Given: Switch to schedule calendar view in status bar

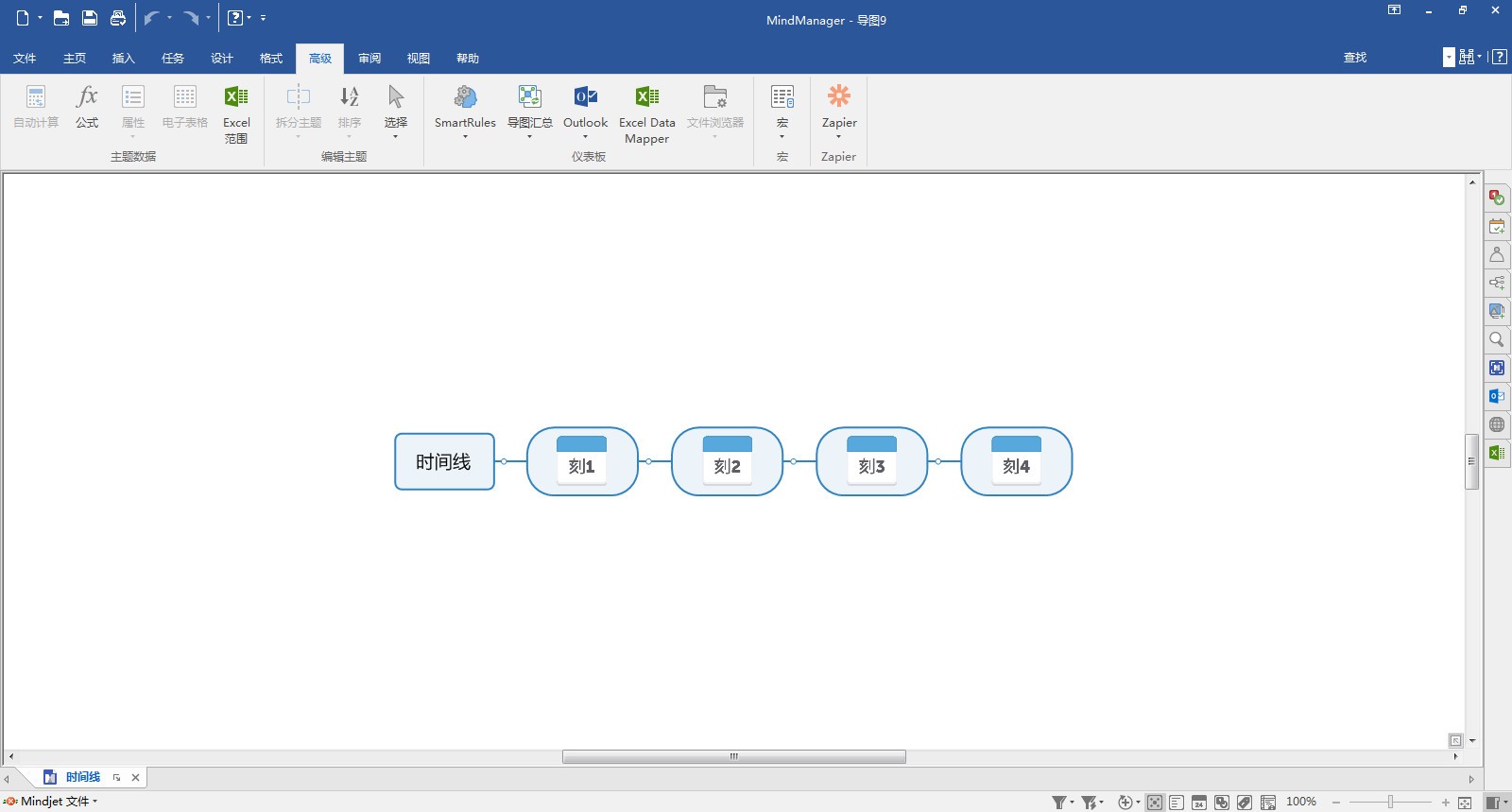Looking at the screenshot, I should pos(1199,803).
